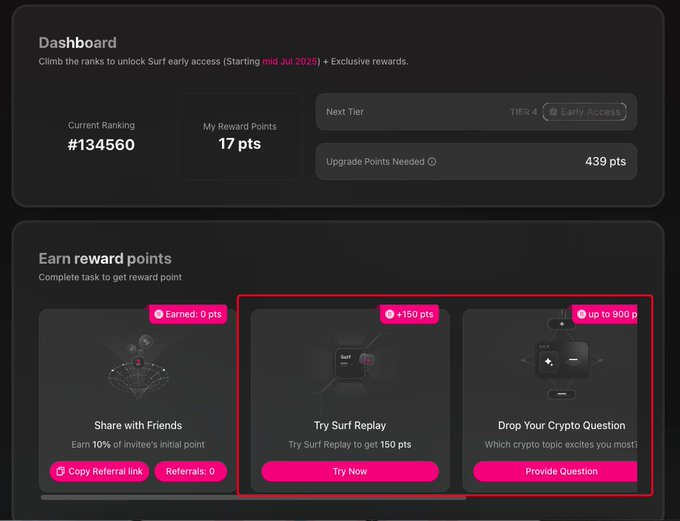Click the Upgrade Points Needed 439 pts row
The height and width of the screenshot is (521, 680).
click(476, 161)
